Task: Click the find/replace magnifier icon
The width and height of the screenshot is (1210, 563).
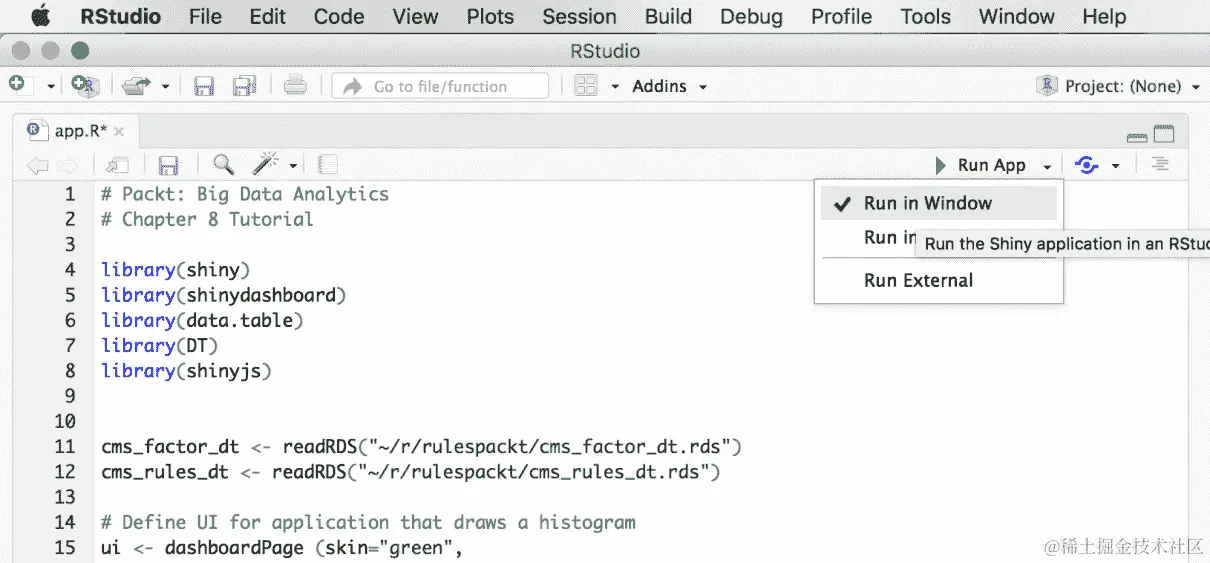Action: (x=223, y=165)
